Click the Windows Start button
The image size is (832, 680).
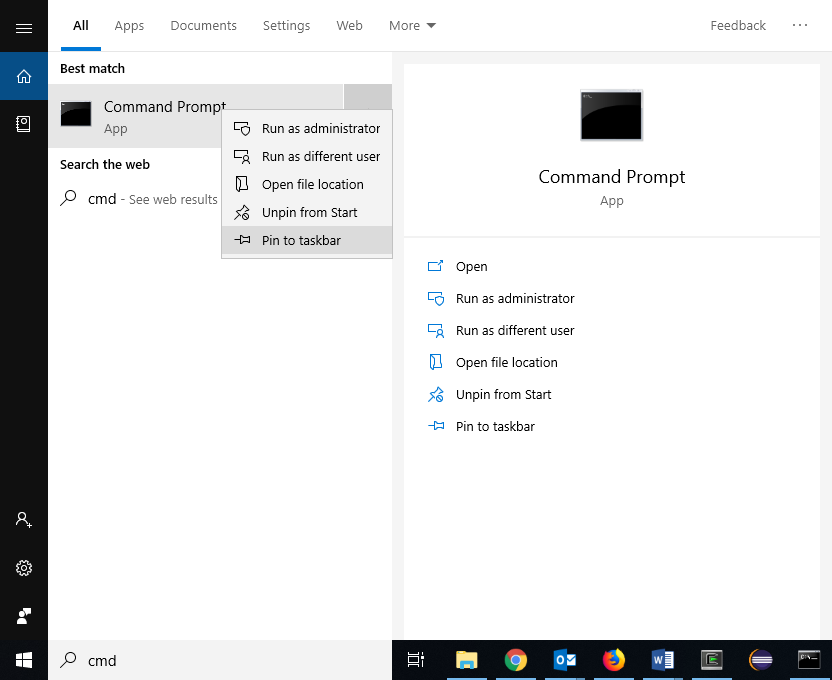point(24,660)
